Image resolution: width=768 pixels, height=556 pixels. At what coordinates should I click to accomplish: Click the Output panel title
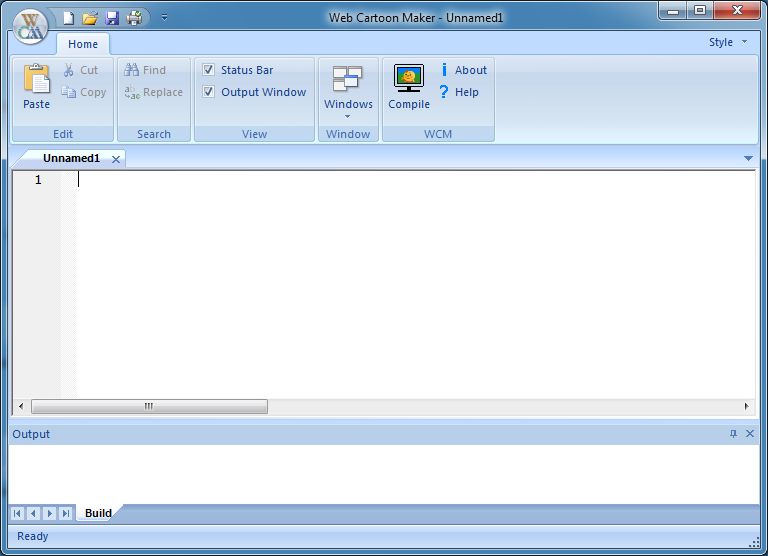point(31,434)
